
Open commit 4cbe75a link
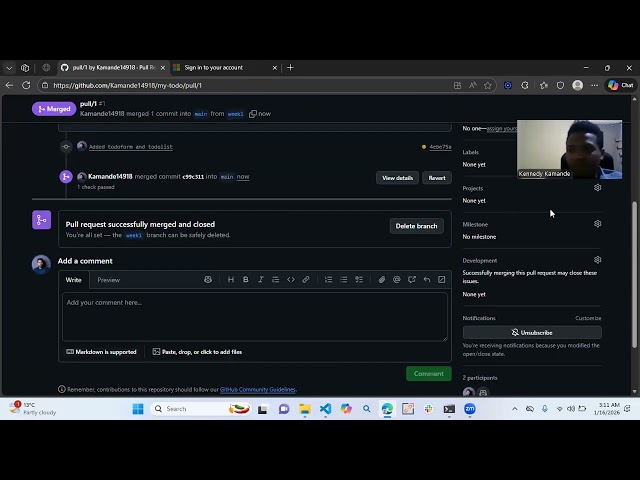pyautogui.click(x=440, y=147)
